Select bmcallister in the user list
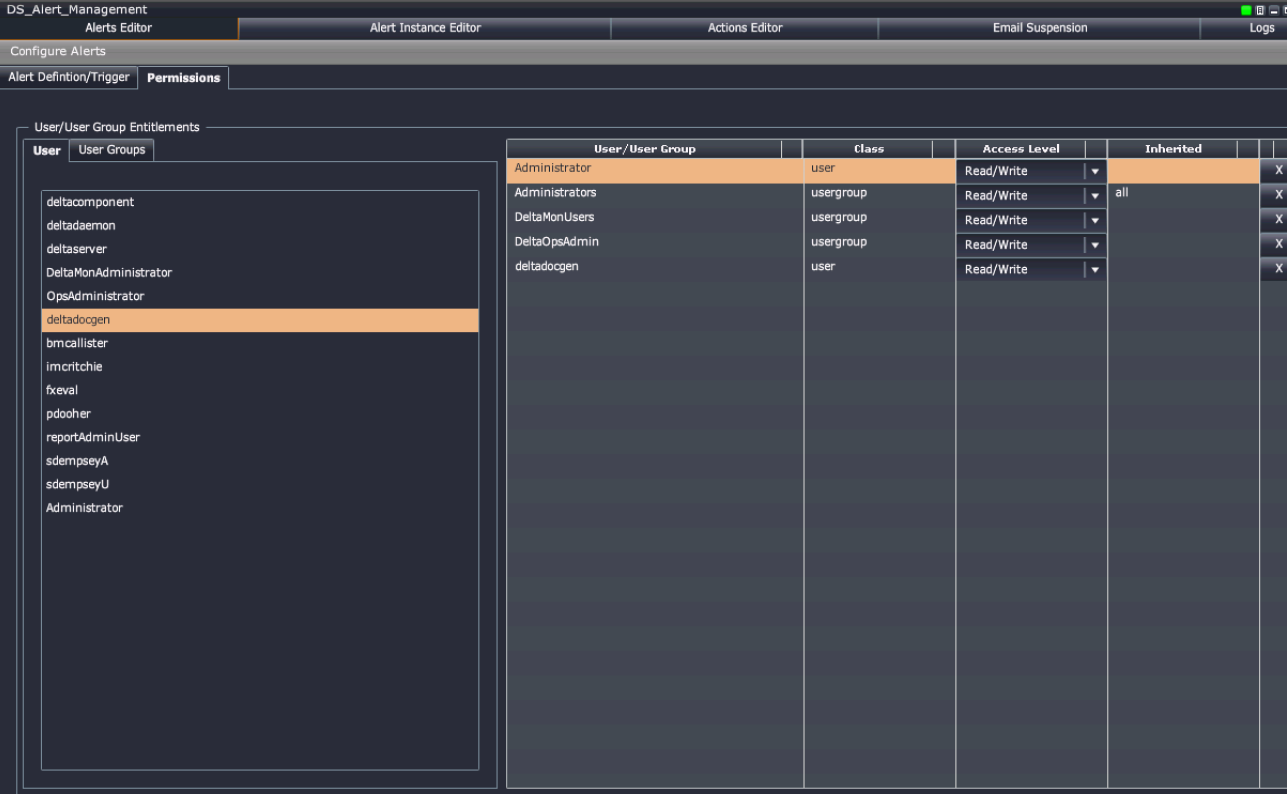This screenshot has width=1287, height=794. click(x=260, y=343)
